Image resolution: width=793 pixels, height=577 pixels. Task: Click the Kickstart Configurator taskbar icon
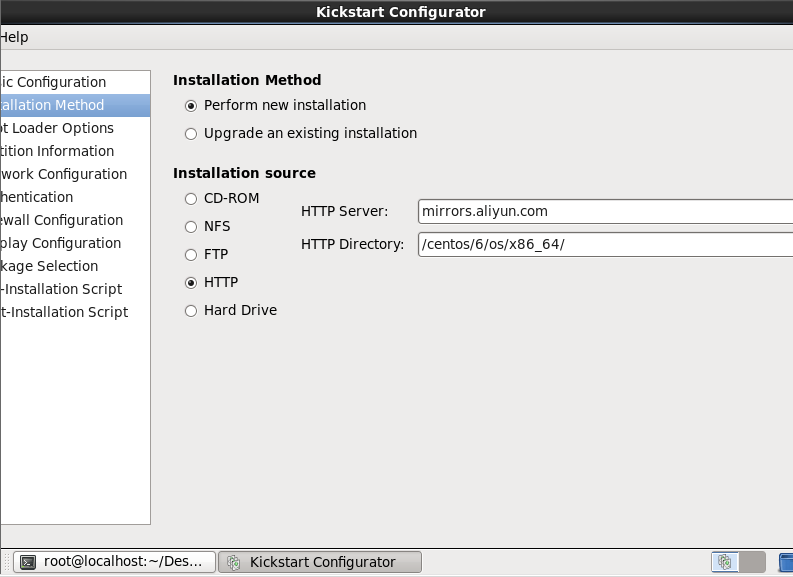(x=234, y=562)
